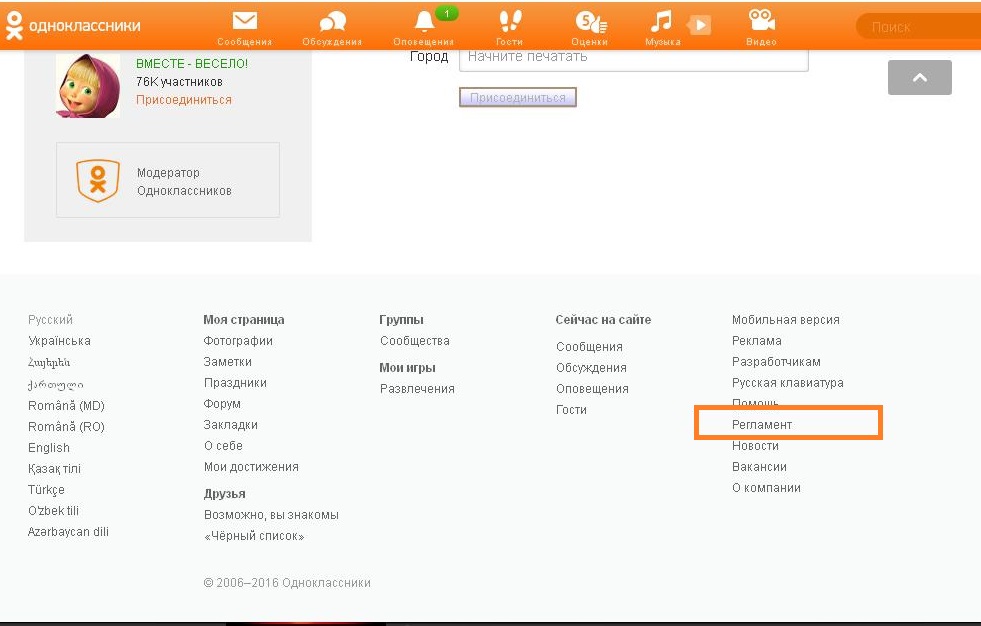Open Оценки ratings icon

click(588, 22)
